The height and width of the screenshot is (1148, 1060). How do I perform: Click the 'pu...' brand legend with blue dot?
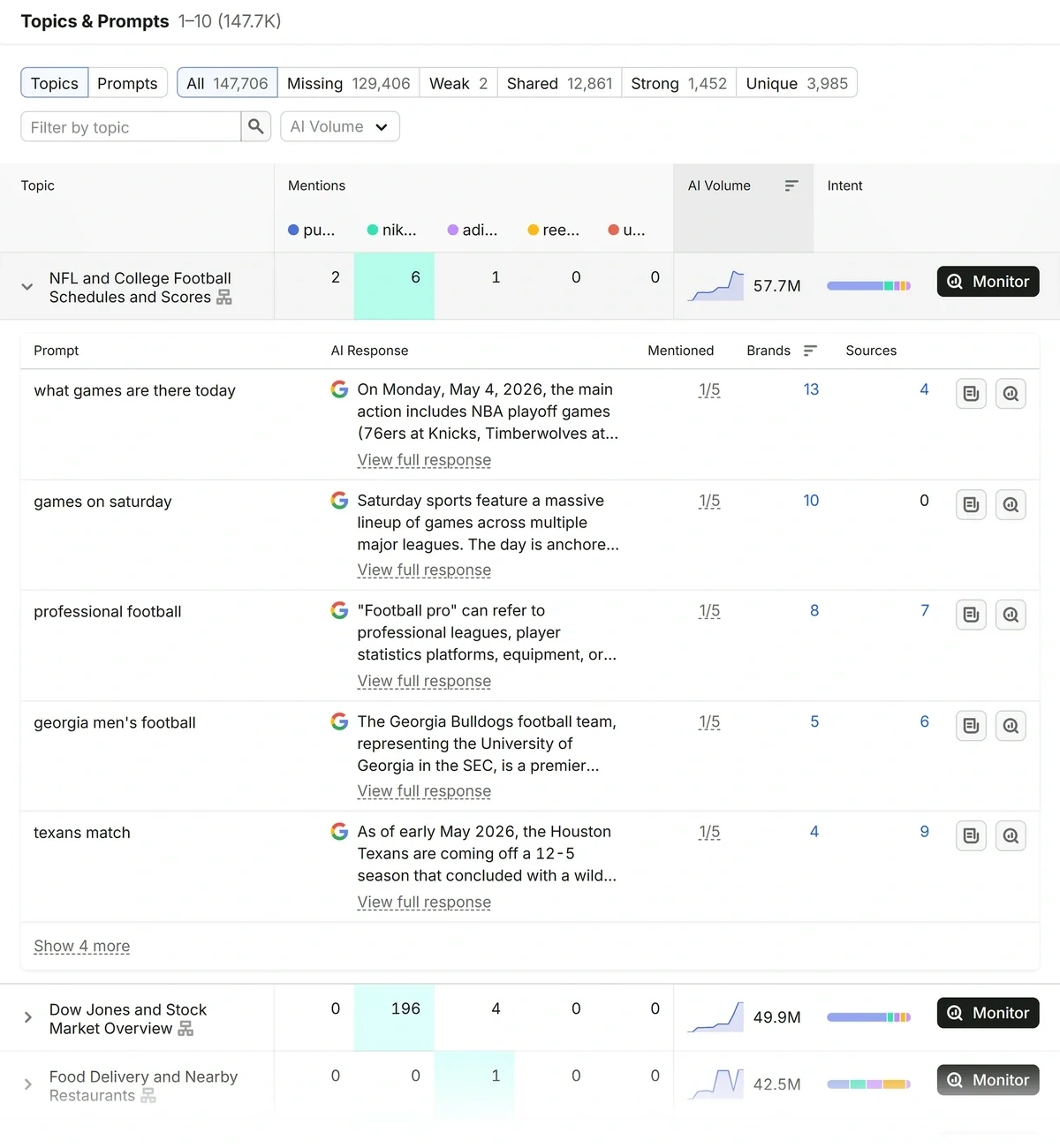(312, 230)
